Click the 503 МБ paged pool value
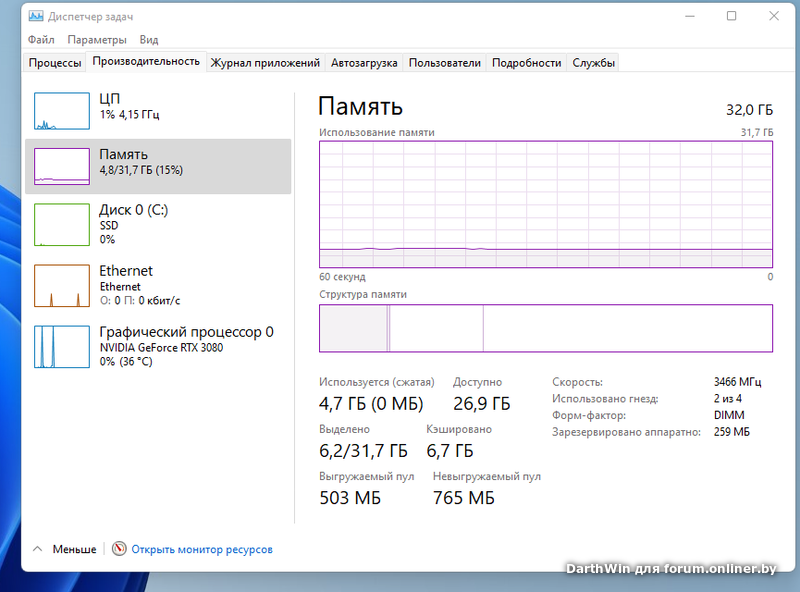This screenshot has height=592, width=800. [350, 498]
